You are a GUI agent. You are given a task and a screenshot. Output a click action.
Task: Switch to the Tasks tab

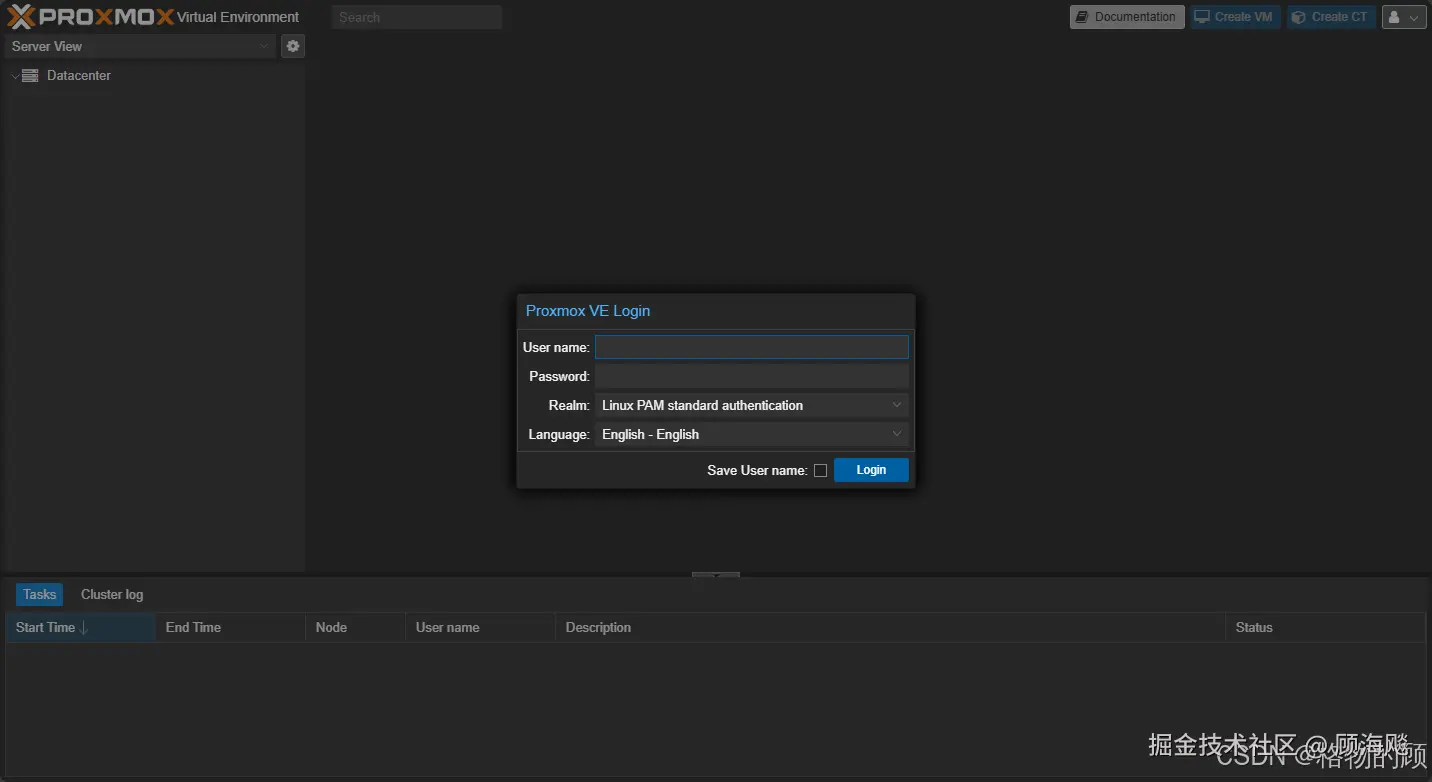click(40, 594)
